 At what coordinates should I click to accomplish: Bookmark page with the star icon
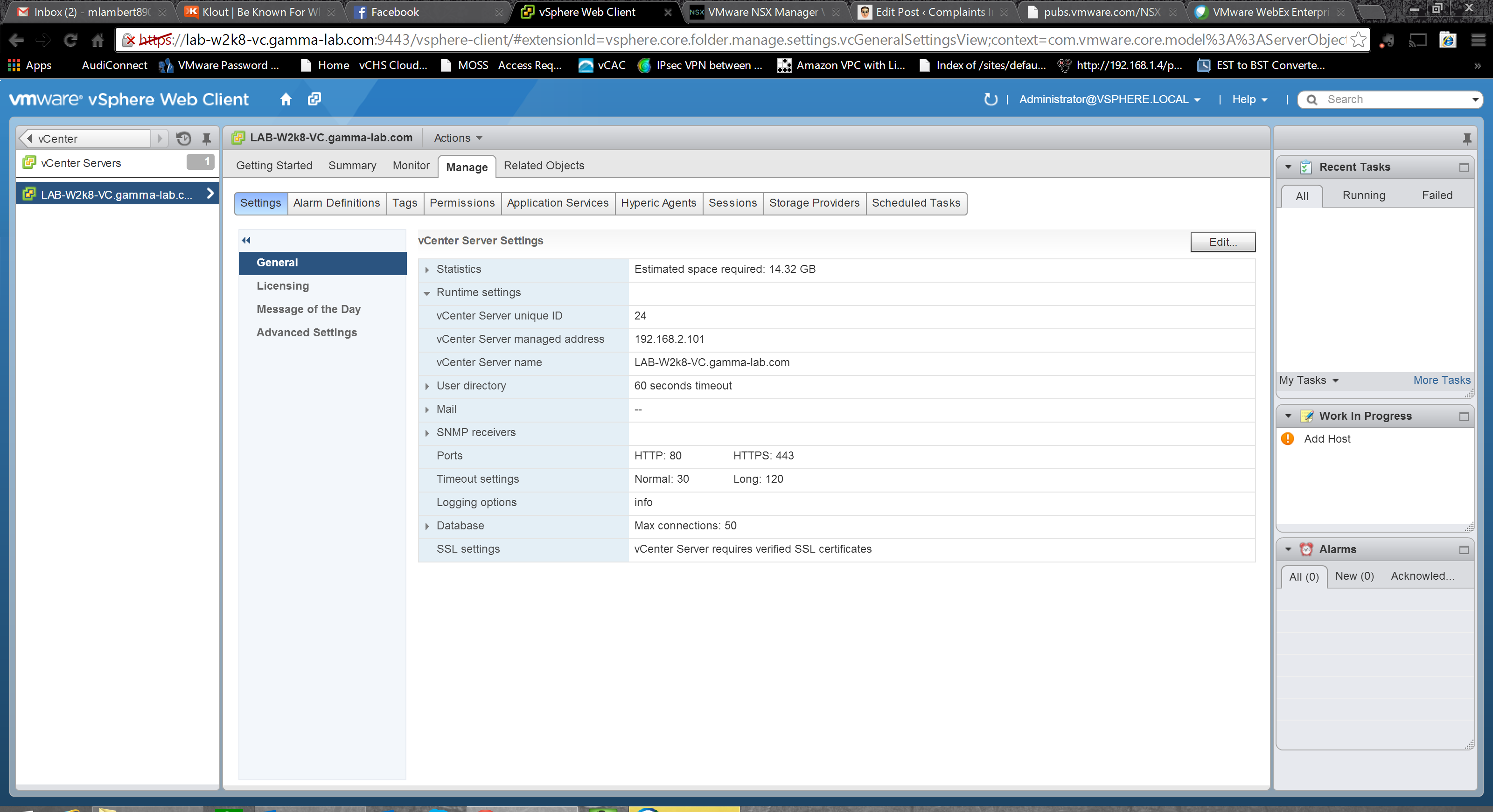click(1358, 40)
